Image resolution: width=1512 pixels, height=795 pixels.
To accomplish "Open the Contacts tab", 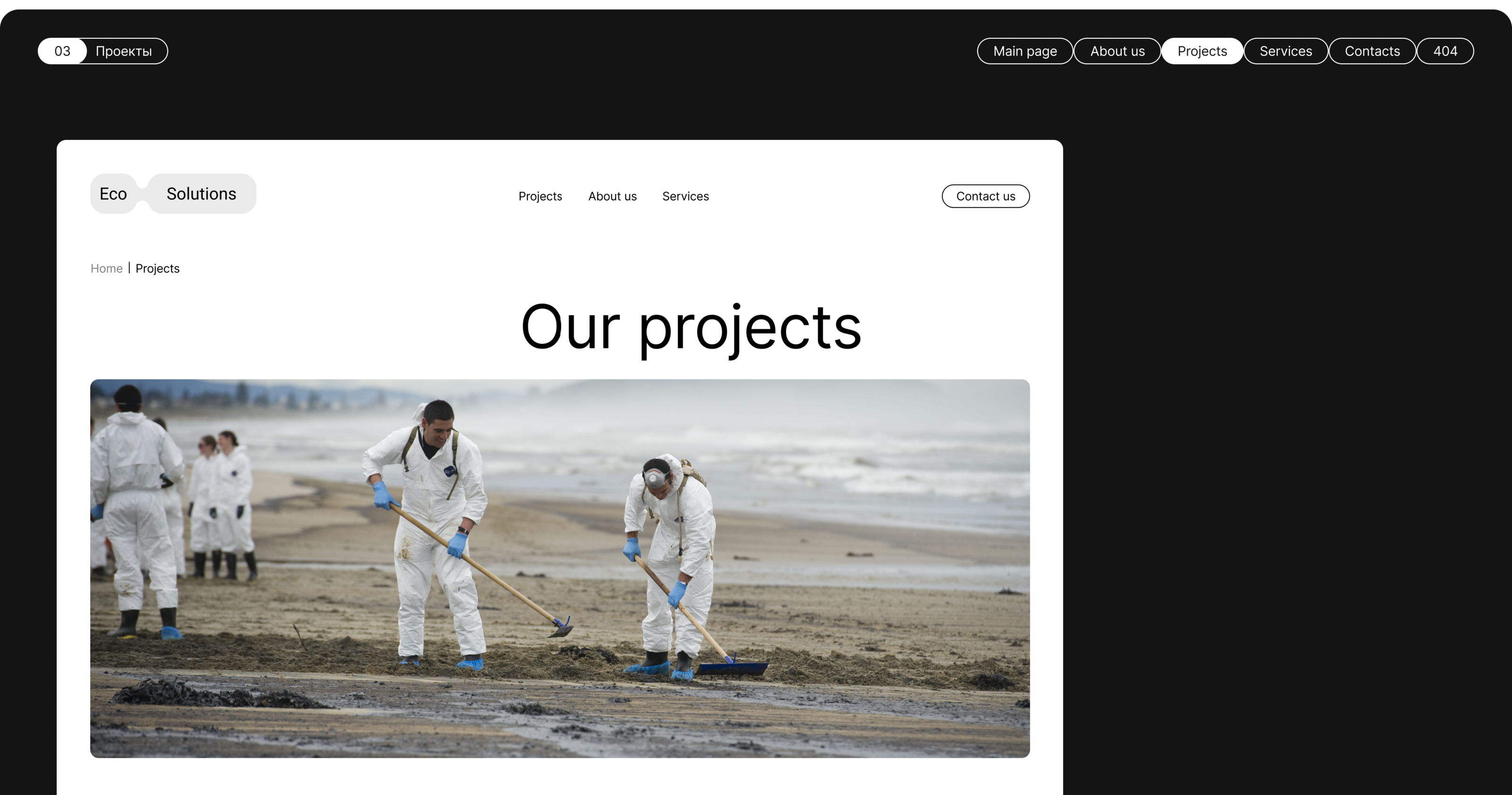I will click(1372, 51).
